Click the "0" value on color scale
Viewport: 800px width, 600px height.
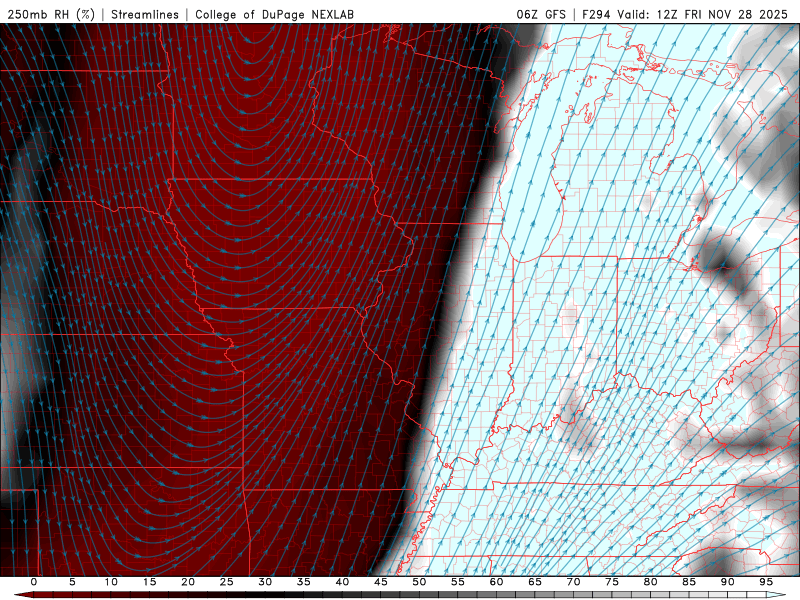(x=34, y=582)
